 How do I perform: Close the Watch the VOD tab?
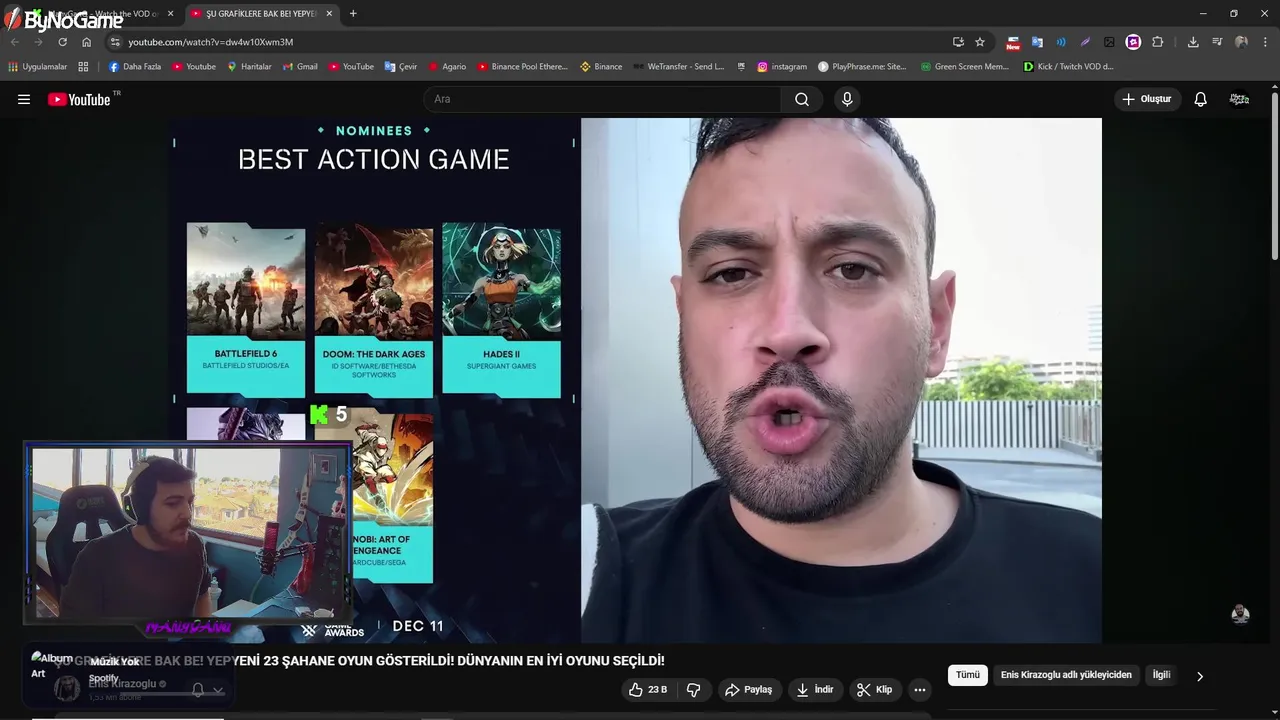pos(170,14)
